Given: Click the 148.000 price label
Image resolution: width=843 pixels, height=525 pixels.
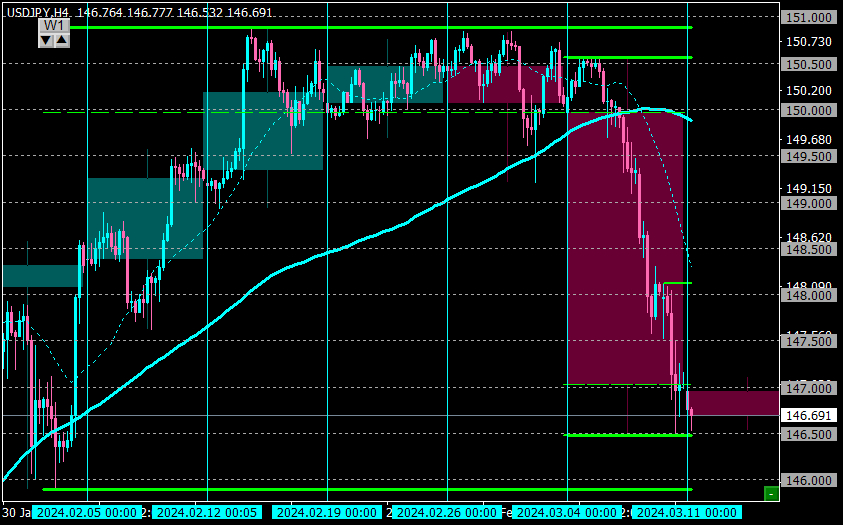Looking at the screenshot, I should 809,296.
